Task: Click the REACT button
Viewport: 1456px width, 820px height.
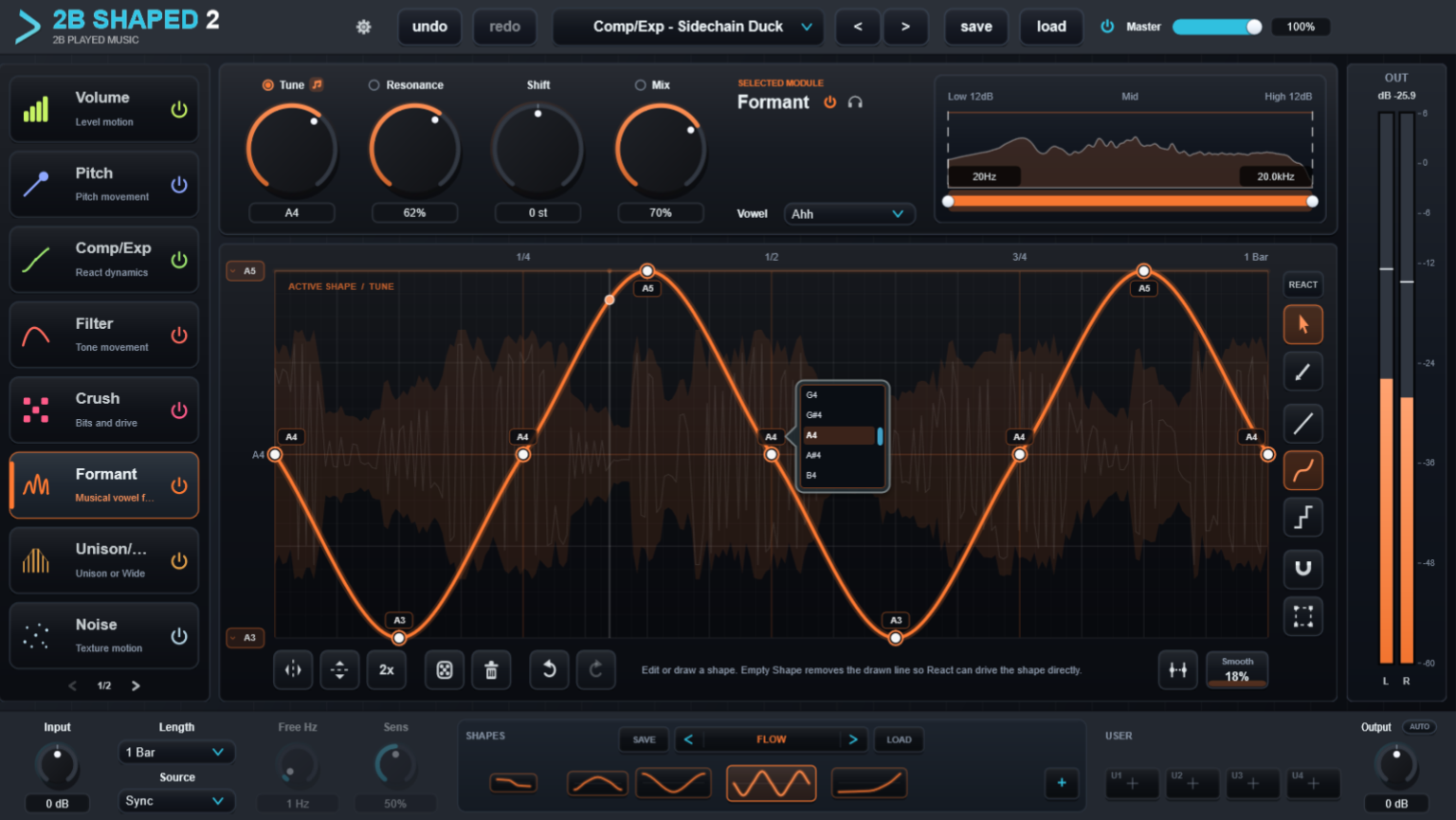Action: pos(1303,284)
